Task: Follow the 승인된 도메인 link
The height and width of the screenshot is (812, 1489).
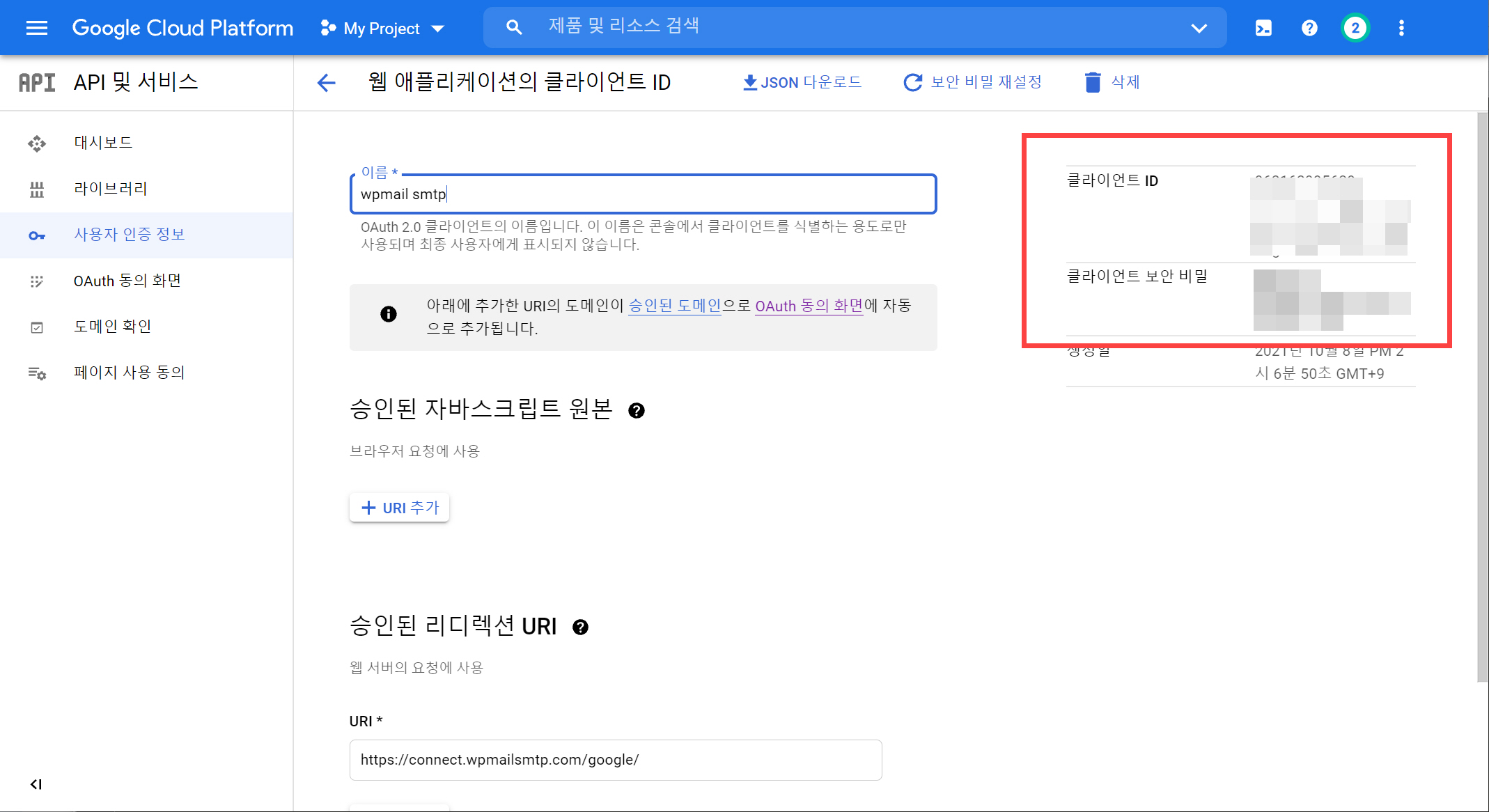Action: tap(674, 306)
